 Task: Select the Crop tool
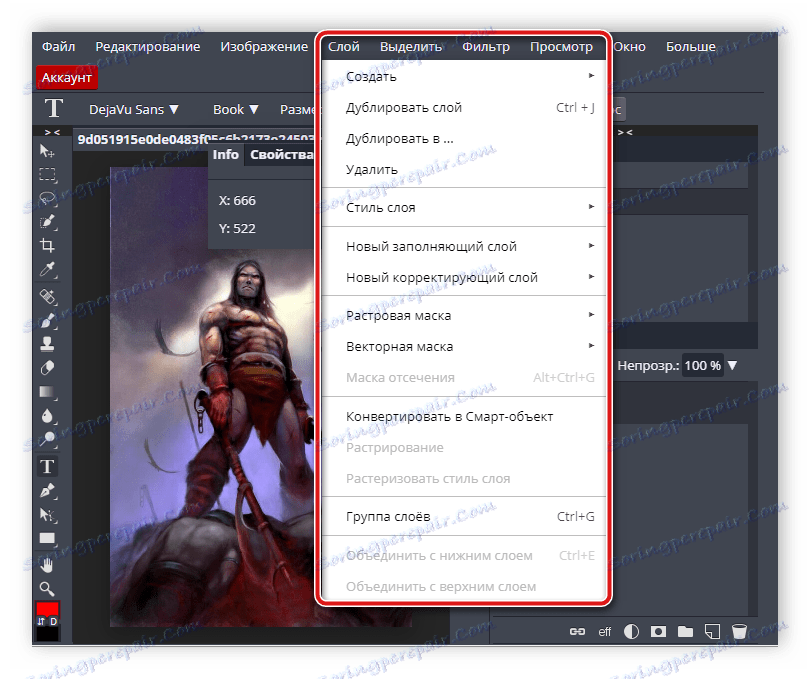click(48, 245)
